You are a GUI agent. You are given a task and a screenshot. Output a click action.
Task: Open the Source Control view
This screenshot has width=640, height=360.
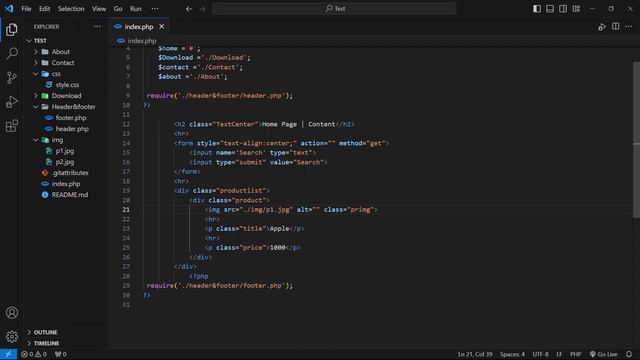click(12, 77)
